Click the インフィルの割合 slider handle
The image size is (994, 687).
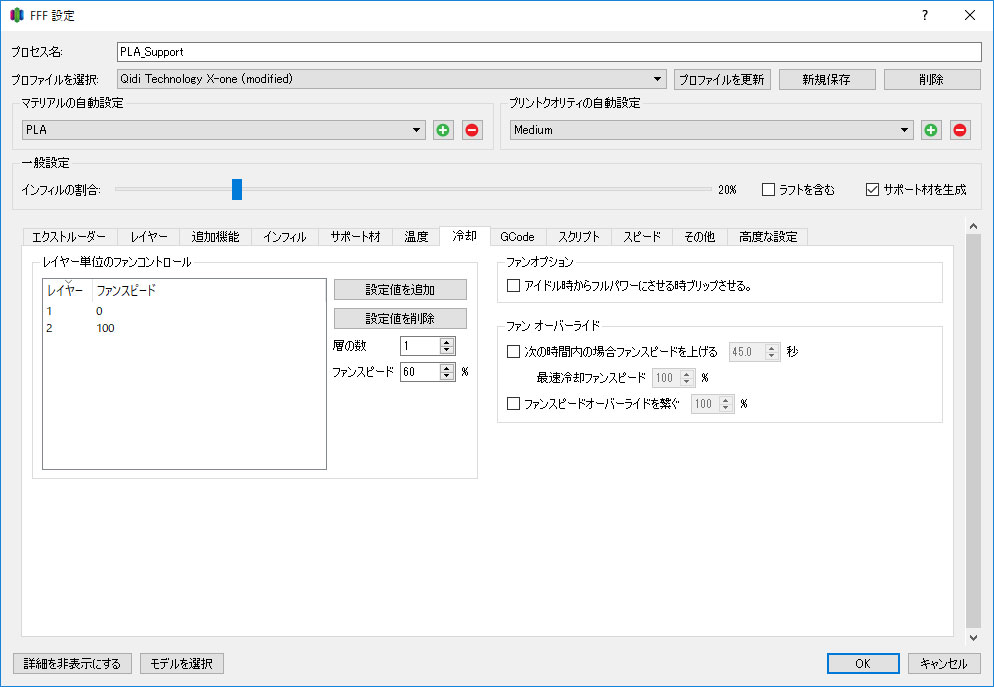tap(237, 189)
